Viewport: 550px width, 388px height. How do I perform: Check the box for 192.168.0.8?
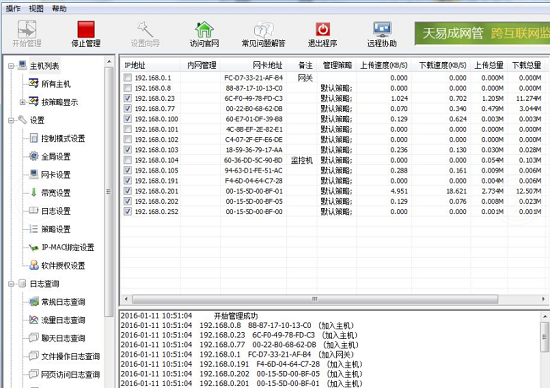click(128, 88)
